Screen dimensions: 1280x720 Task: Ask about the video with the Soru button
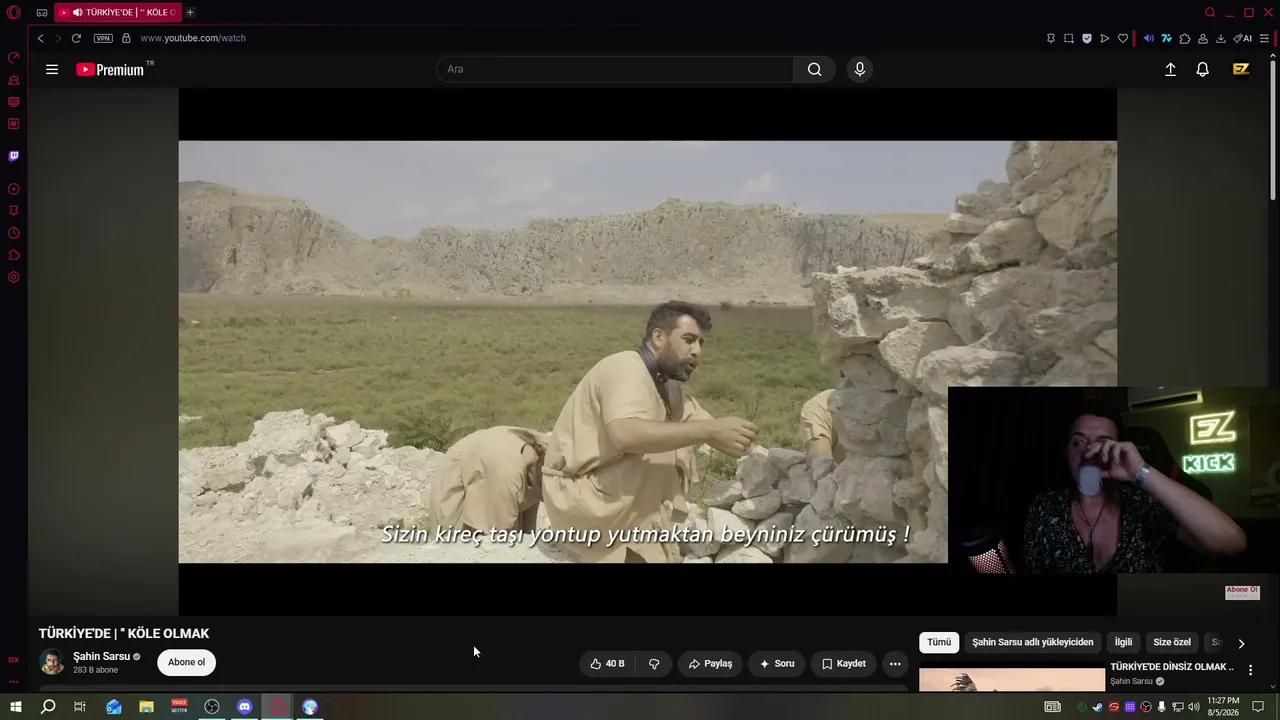tap(777, 663)
